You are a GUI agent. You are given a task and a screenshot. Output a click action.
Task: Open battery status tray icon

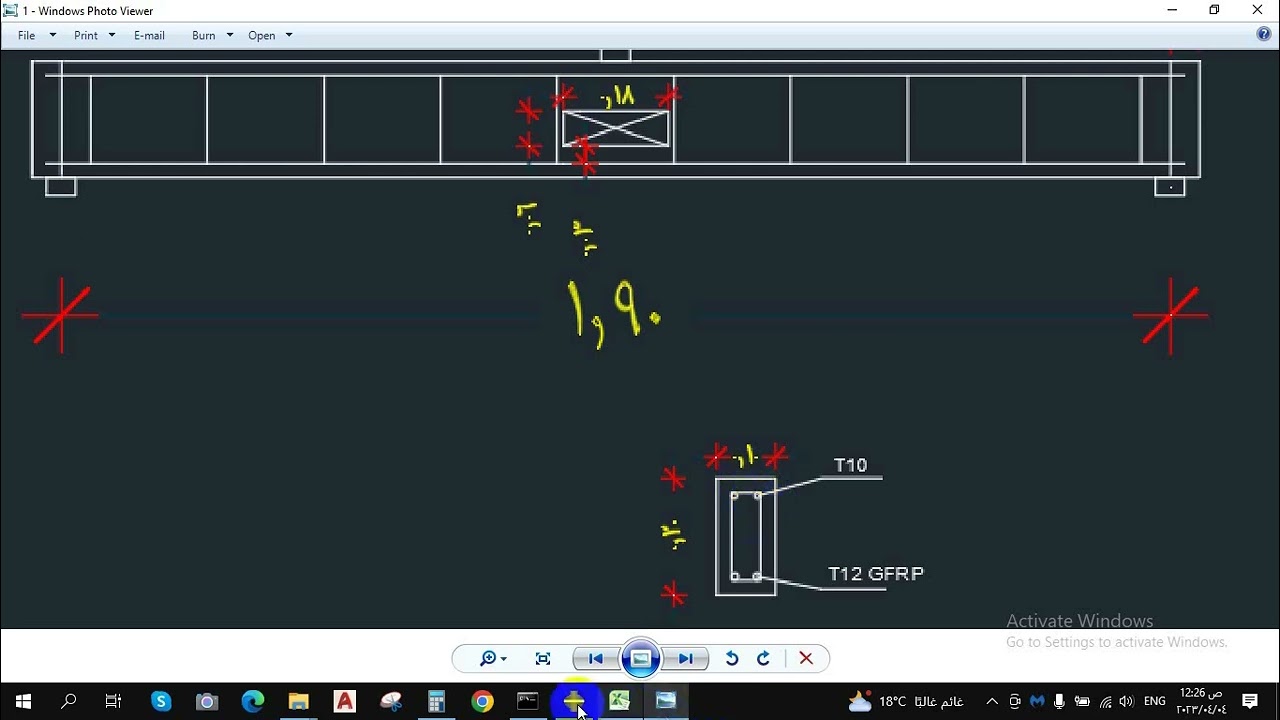1082,702
